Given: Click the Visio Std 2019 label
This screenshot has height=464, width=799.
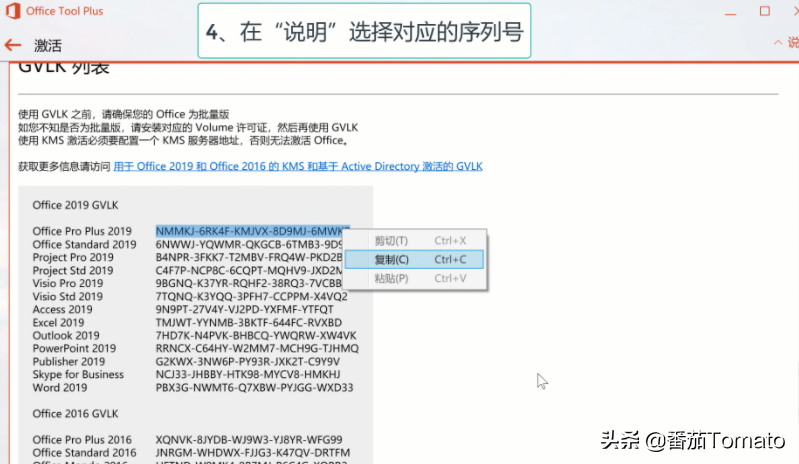Looking at the screenshot, I should click(x=68, y=296).
